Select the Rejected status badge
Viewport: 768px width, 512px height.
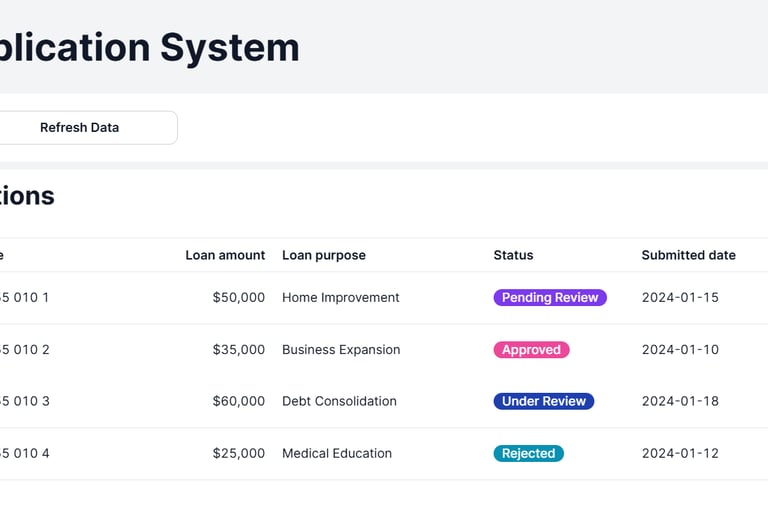tap(528, 453)
